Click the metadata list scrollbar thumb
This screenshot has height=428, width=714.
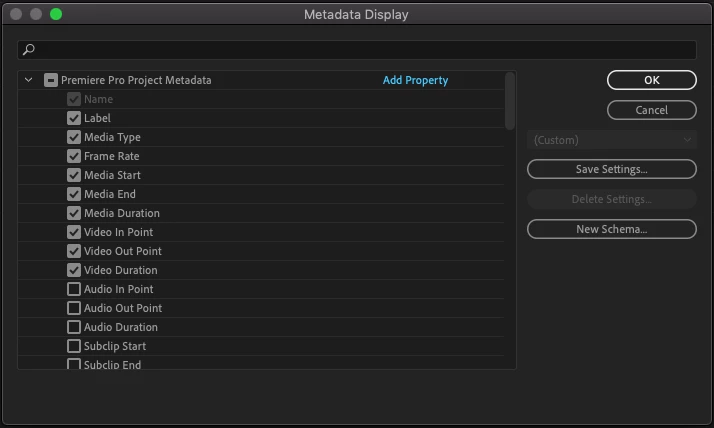(510, 101)
